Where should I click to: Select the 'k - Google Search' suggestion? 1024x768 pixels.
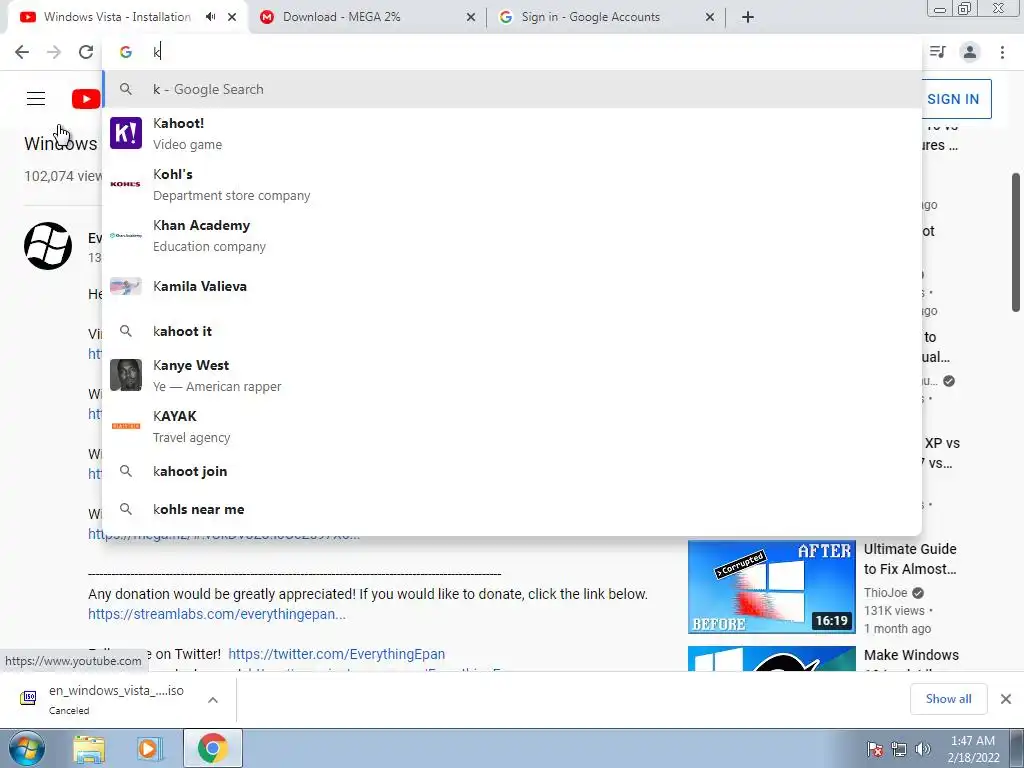pyautogui.click(x=512, y=89)
